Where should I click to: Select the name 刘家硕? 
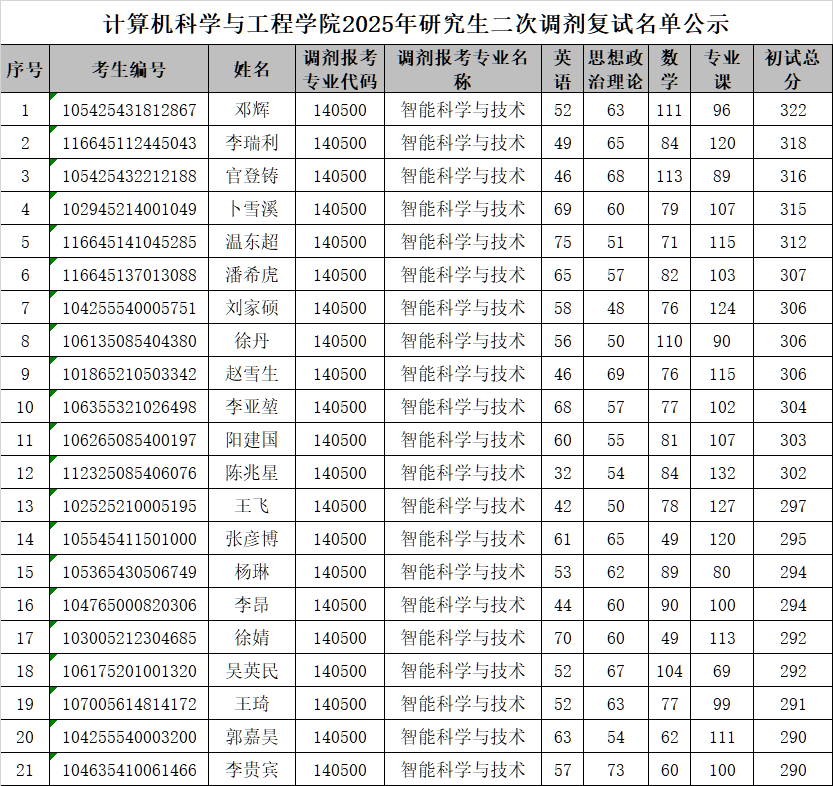(x=250, y=305)
